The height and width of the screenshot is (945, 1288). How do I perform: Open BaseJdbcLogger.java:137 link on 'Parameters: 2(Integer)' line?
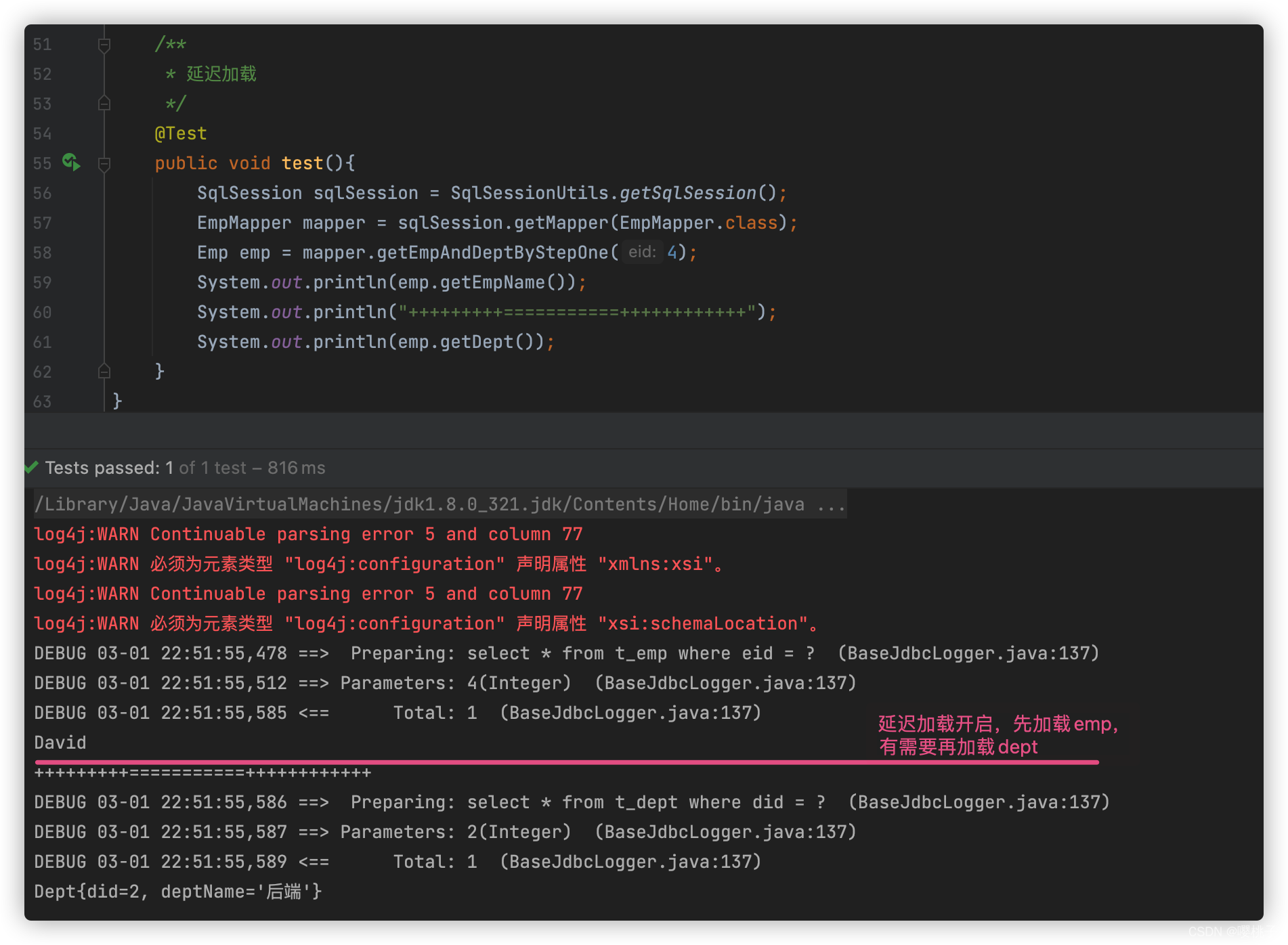pyautogui.click(x=726, y=832)
